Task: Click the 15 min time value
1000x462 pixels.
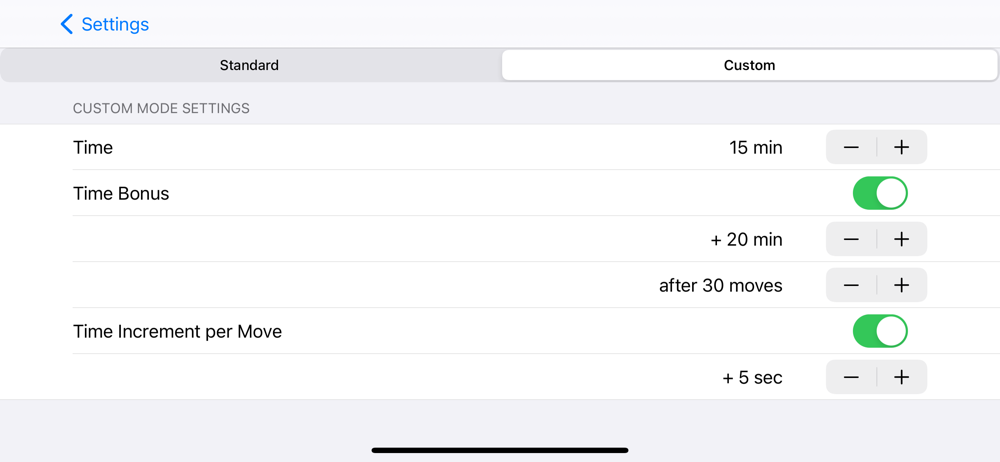Action: [756, 148]
